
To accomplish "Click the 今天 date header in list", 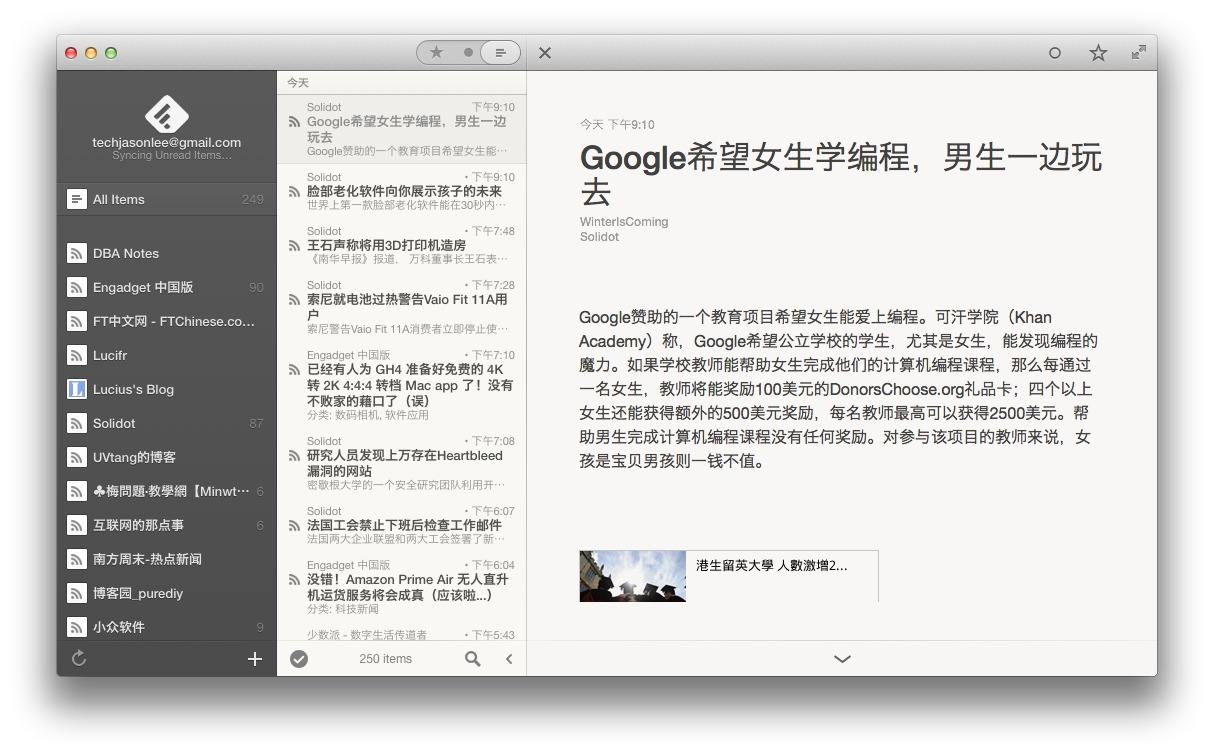I will coord(298,83).
